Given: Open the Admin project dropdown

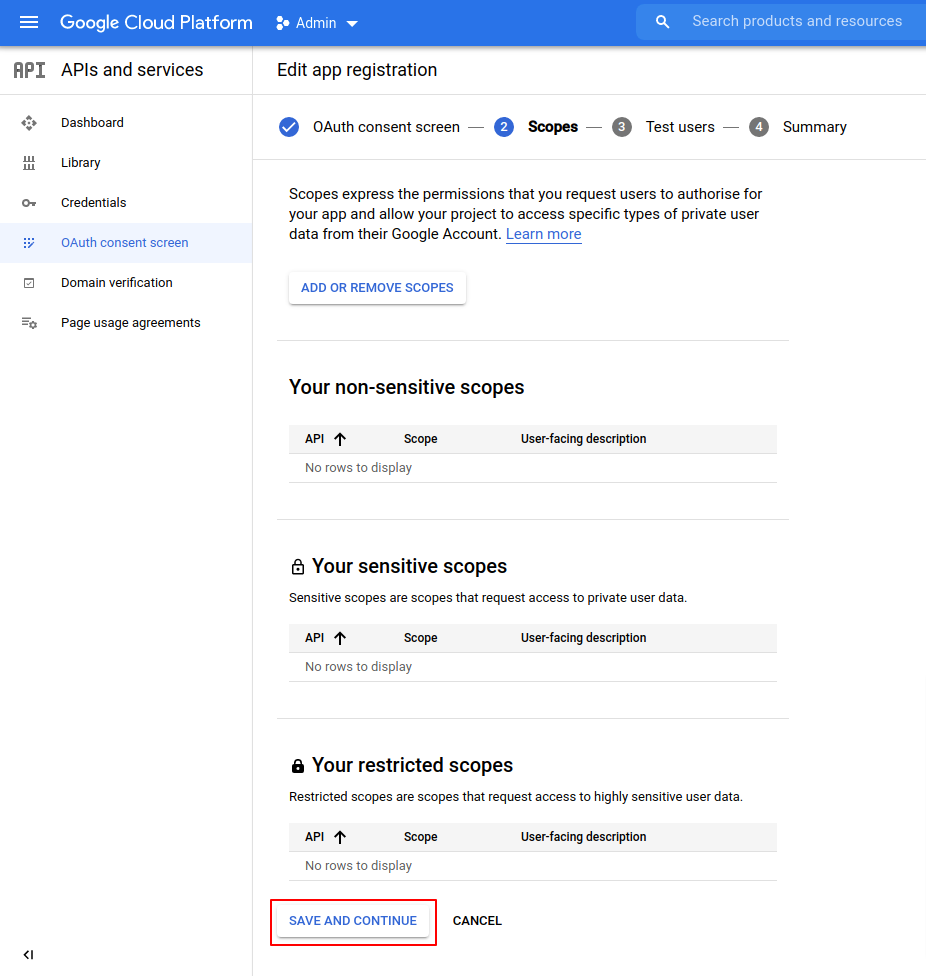Looking at the screenshot, I should pyautogui.click(x=317, y=23).
